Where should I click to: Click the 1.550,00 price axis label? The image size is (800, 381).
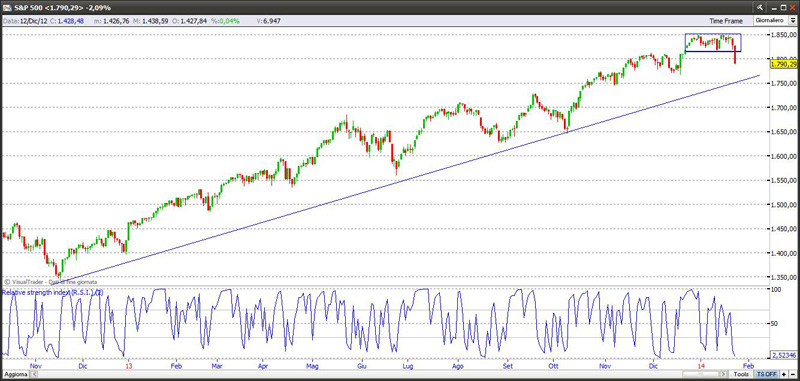tap(783, 181)
